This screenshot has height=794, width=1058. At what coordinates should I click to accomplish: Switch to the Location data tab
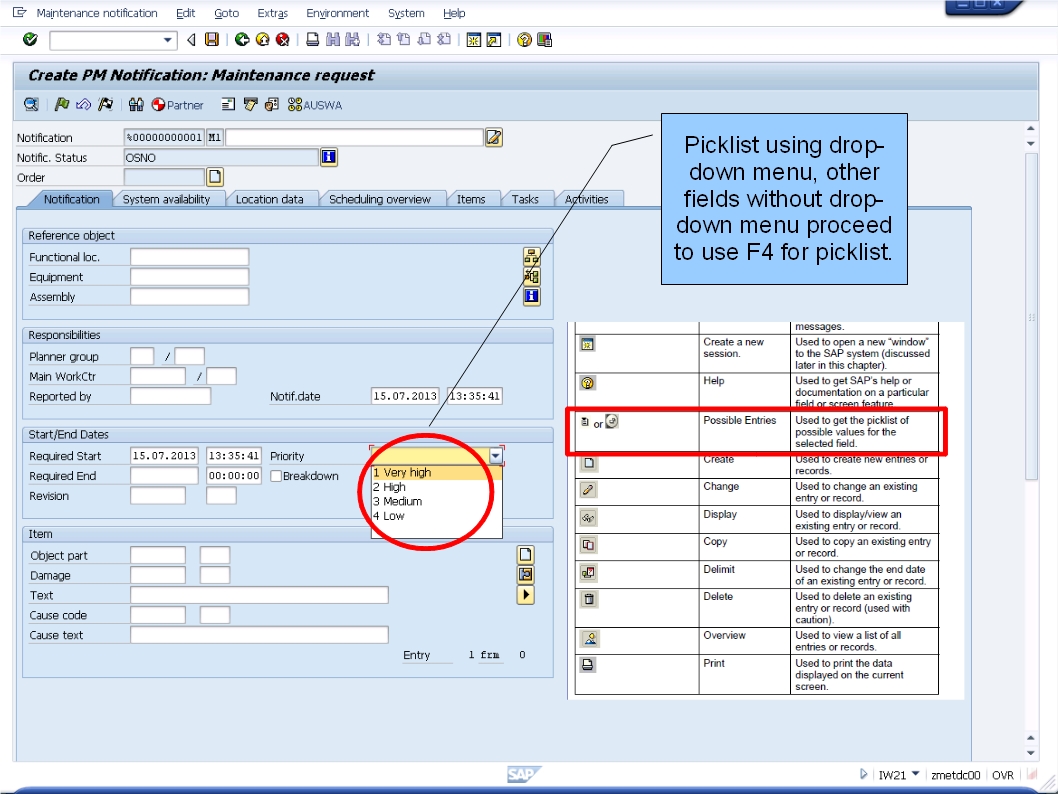point(272,198)
